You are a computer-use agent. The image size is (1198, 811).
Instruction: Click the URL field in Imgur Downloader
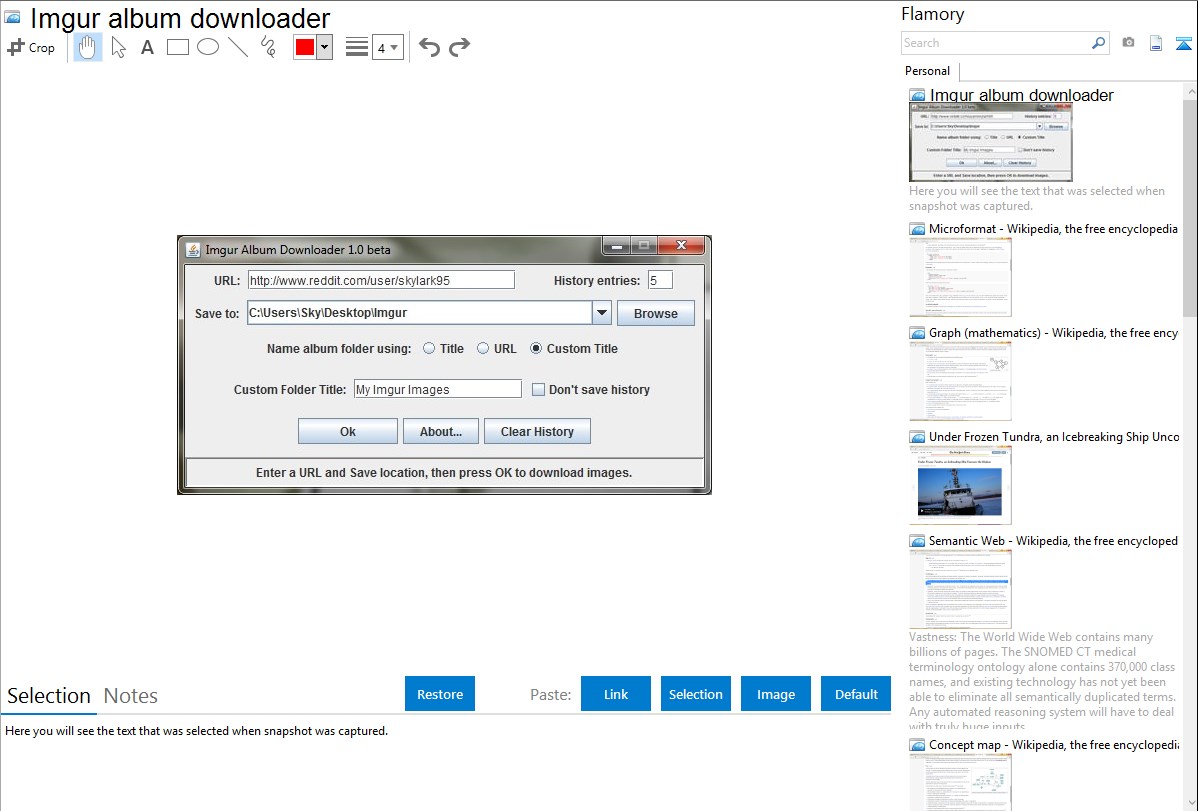(380, 281)
